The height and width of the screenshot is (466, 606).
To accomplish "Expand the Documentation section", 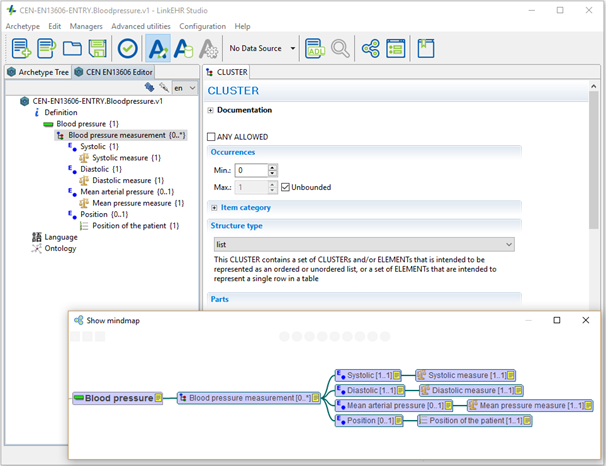I will tap(211, 110).
